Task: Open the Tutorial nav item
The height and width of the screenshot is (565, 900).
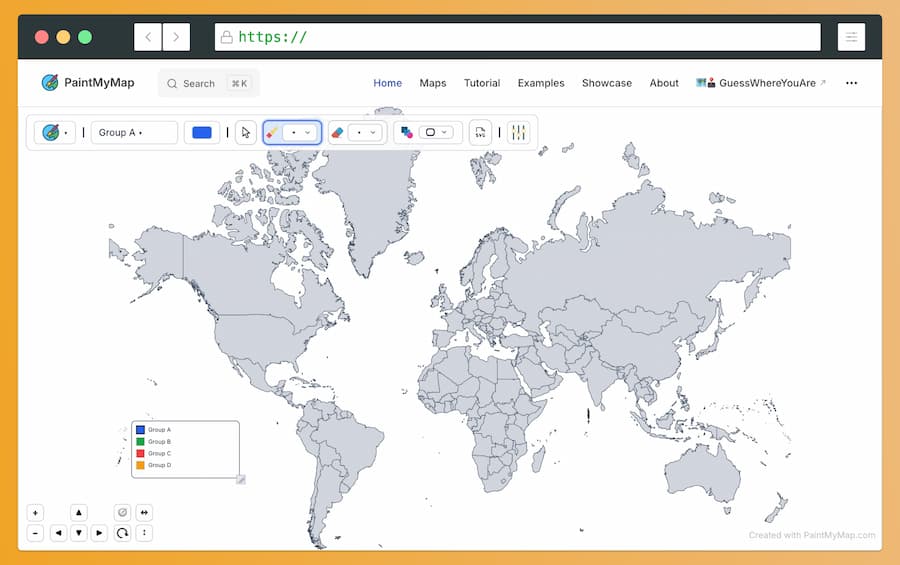Action: click(482, 83)
